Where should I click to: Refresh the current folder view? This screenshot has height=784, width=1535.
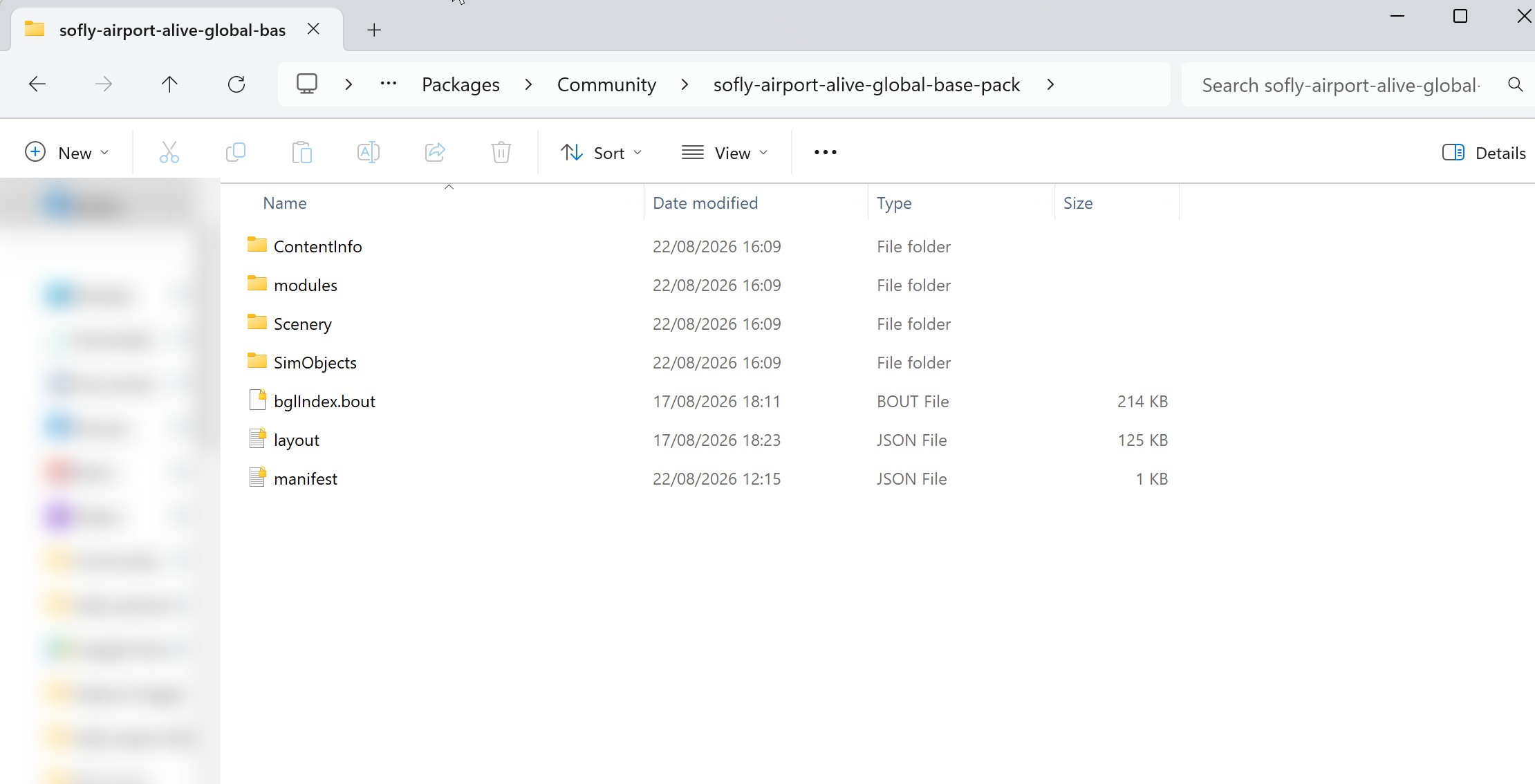[x=236, y=84]
